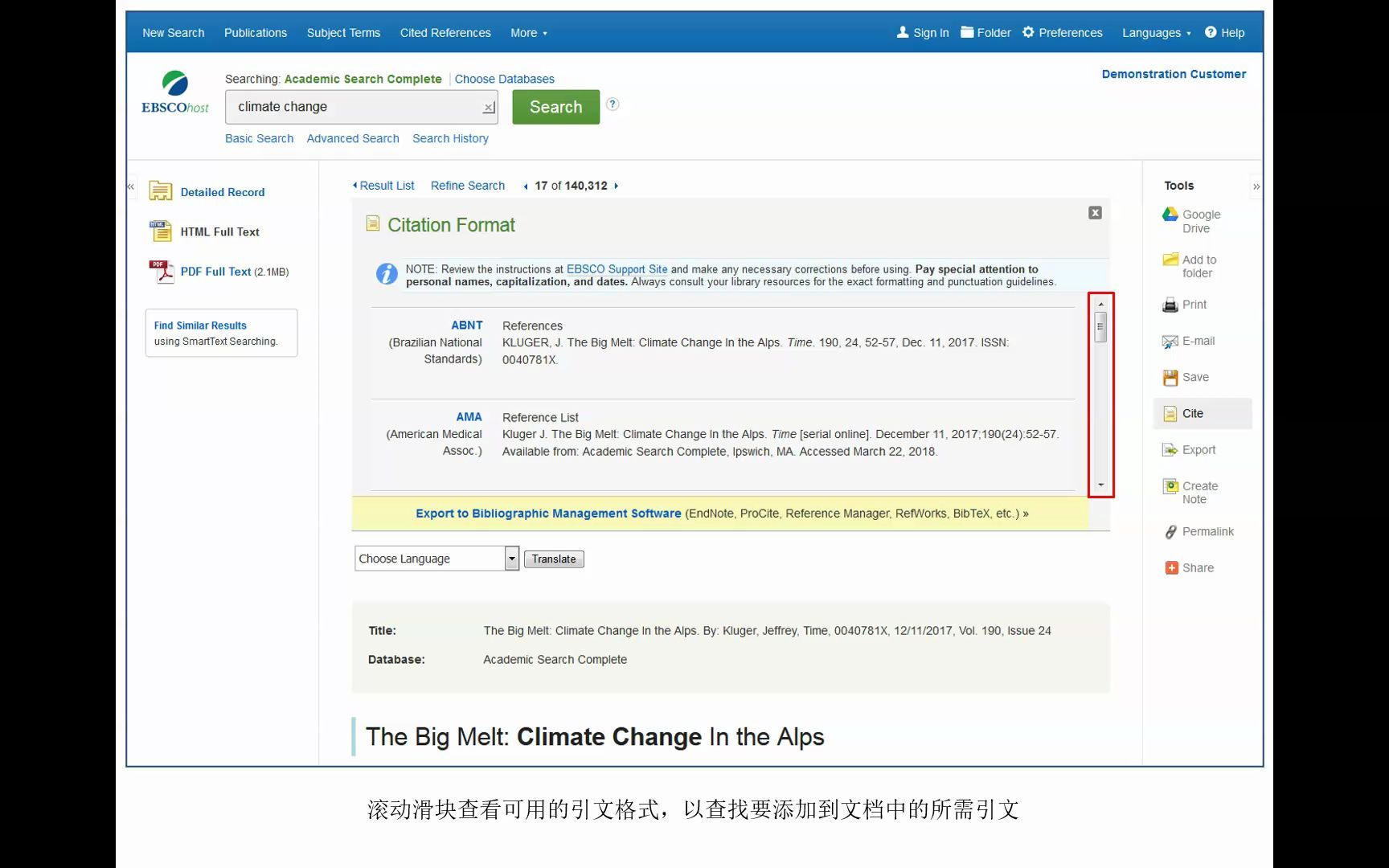Open the Detailed Record icon
Viewport: 1389px width, 868px height.
coord(161,191)
